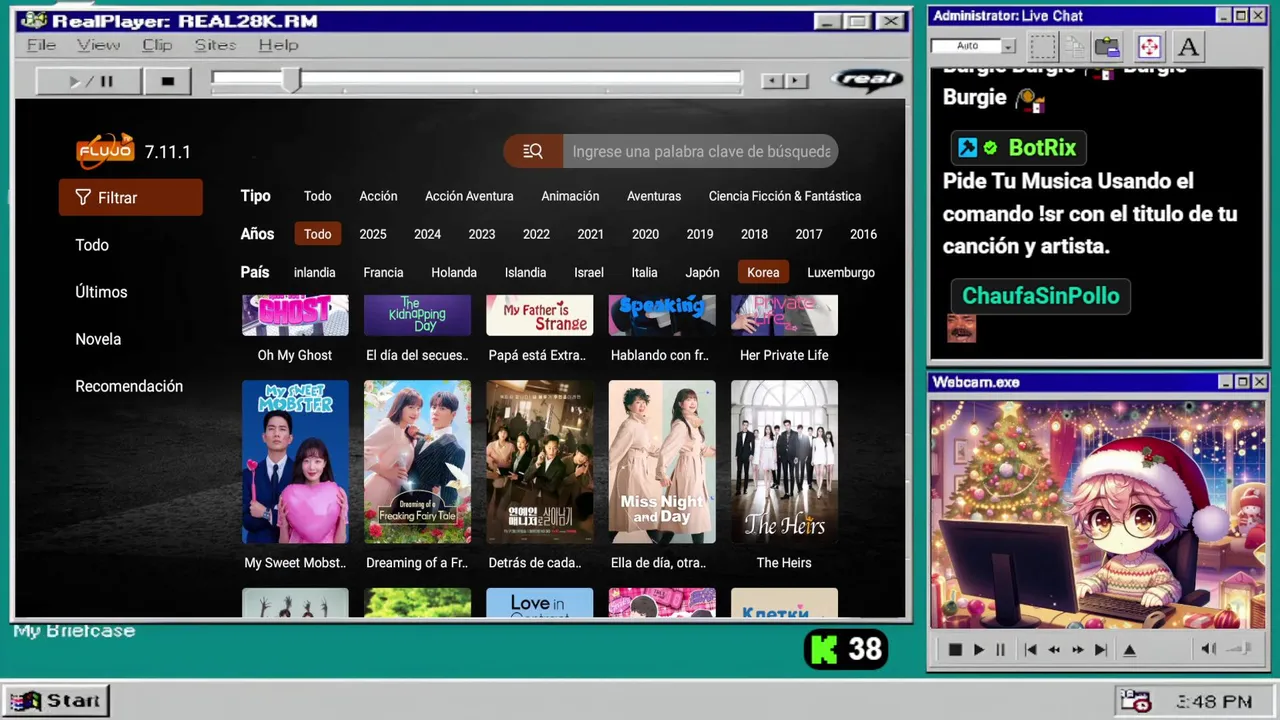This screenshot has width=1280, height=720.
Task: Filter by year 2020
Action: coord(645,234)
